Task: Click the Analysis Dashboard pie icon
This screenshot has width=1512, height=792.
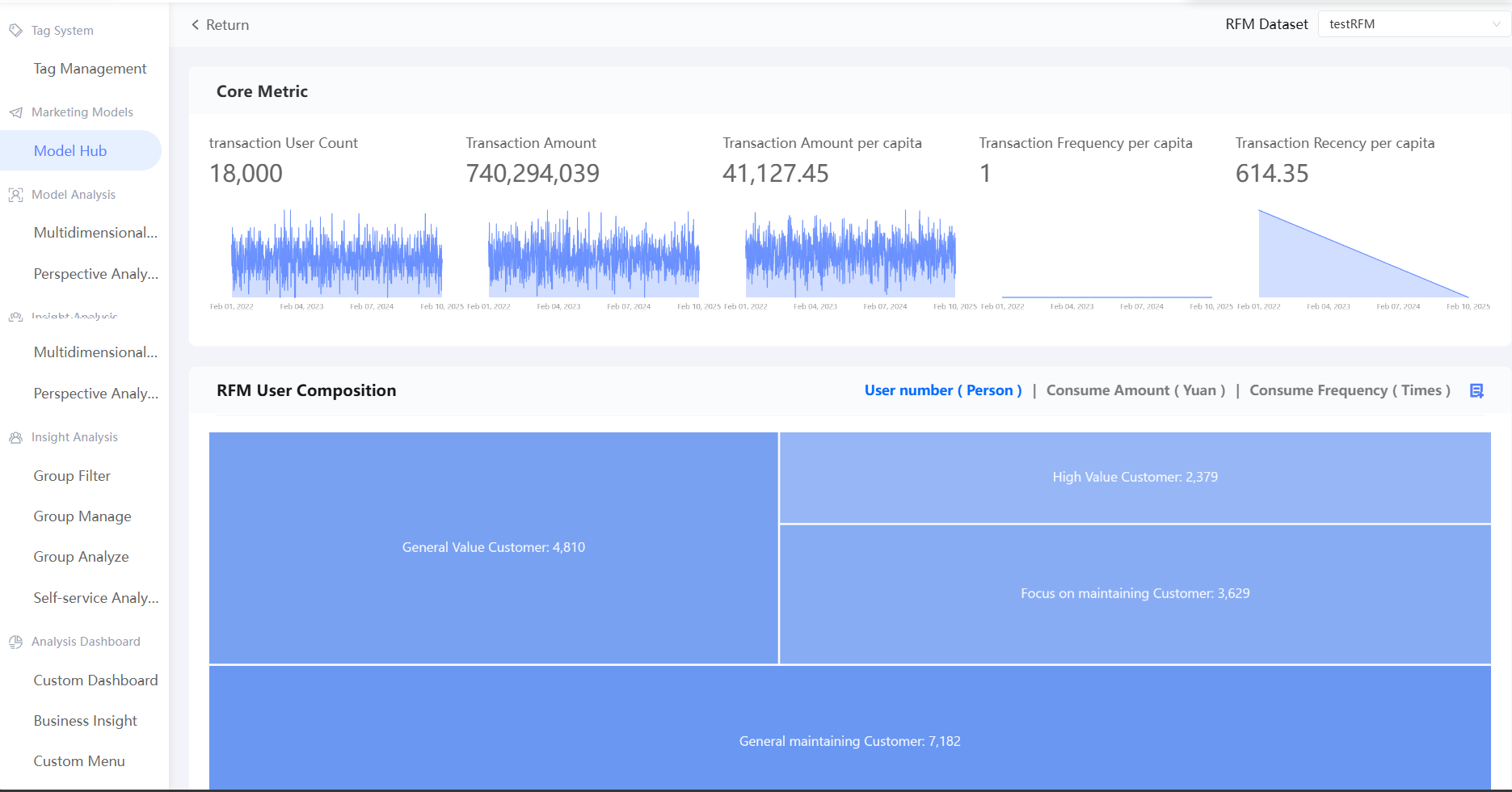Action: pyautogui.click(x=15, y=642)
